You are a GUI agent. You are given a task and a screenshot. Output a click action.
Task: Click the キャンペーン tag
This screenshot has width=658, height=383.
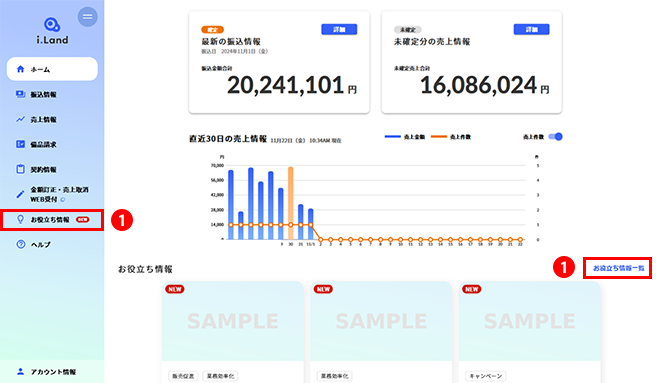[486, 376]
